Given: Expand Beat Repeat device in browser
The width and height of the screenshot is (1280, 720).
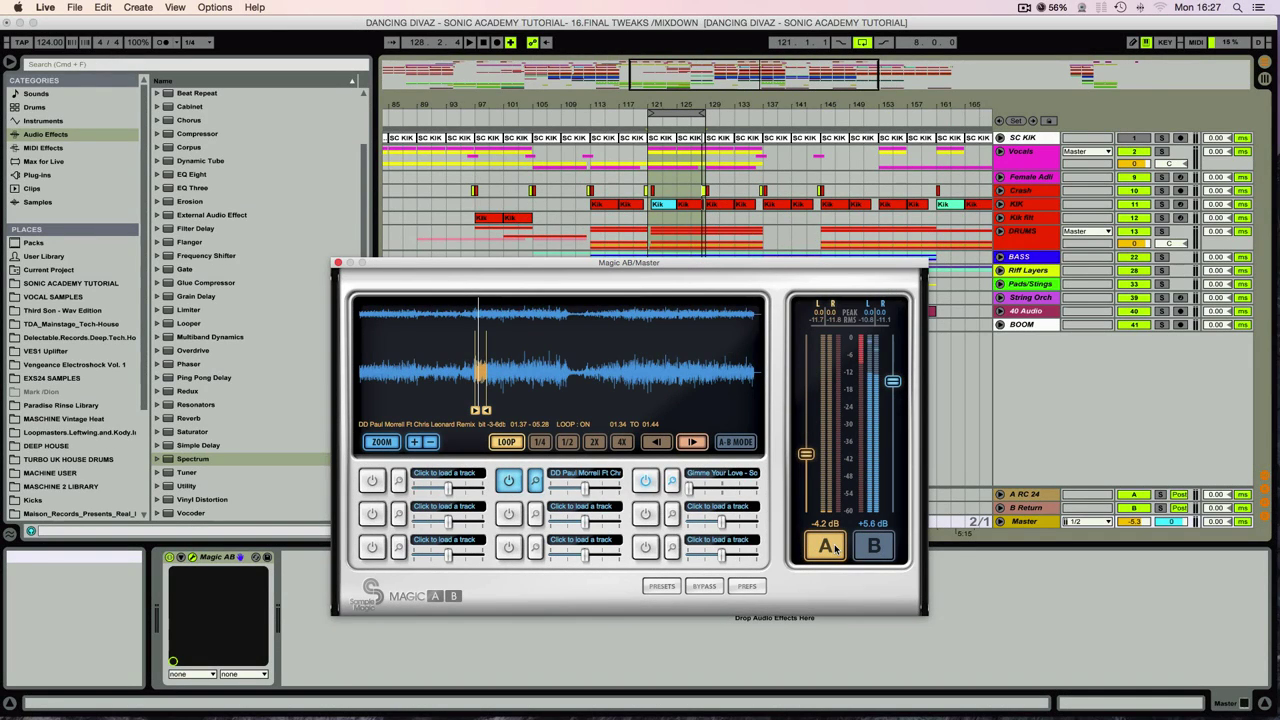Looking at the screenshot, I should click(x=157, y=93).
